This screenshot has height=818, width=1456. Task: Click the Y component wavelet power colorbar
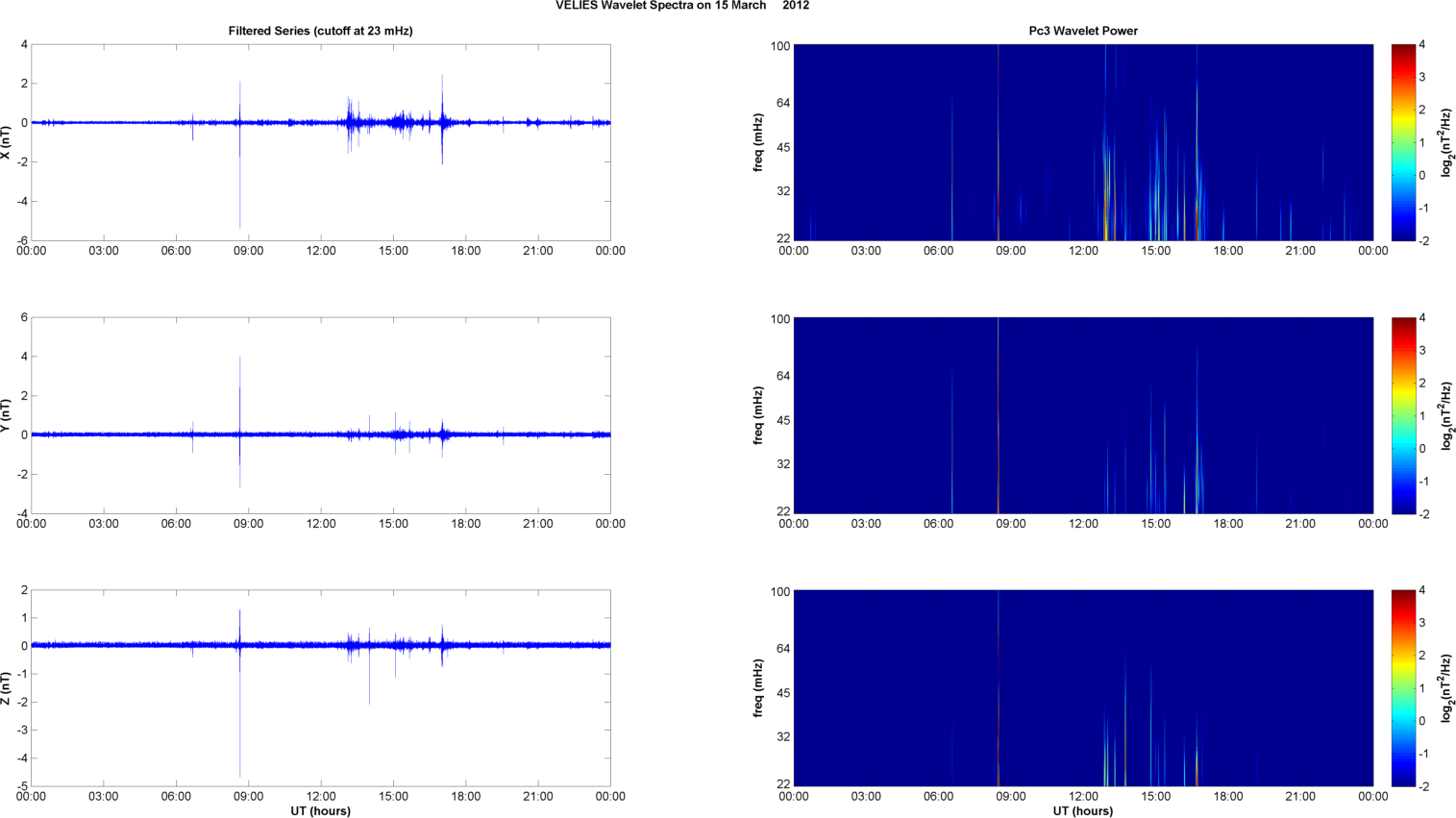(x=1403, y=415)
